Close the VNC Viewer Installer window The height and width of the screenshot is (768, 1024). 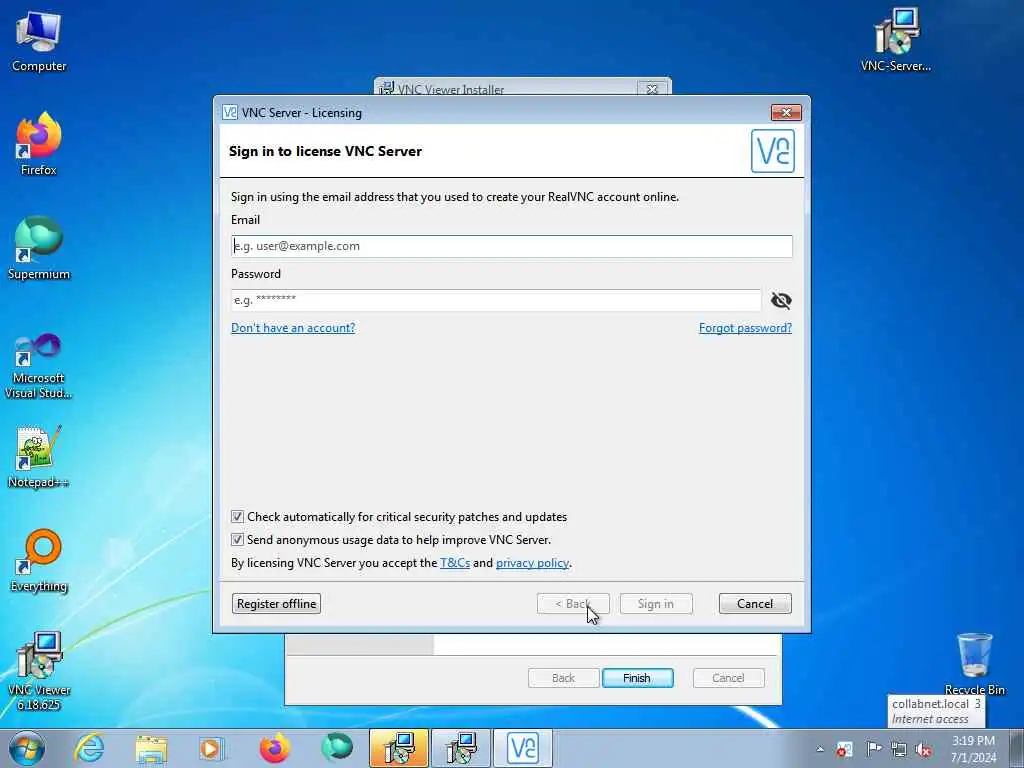[x=652, y=89]
